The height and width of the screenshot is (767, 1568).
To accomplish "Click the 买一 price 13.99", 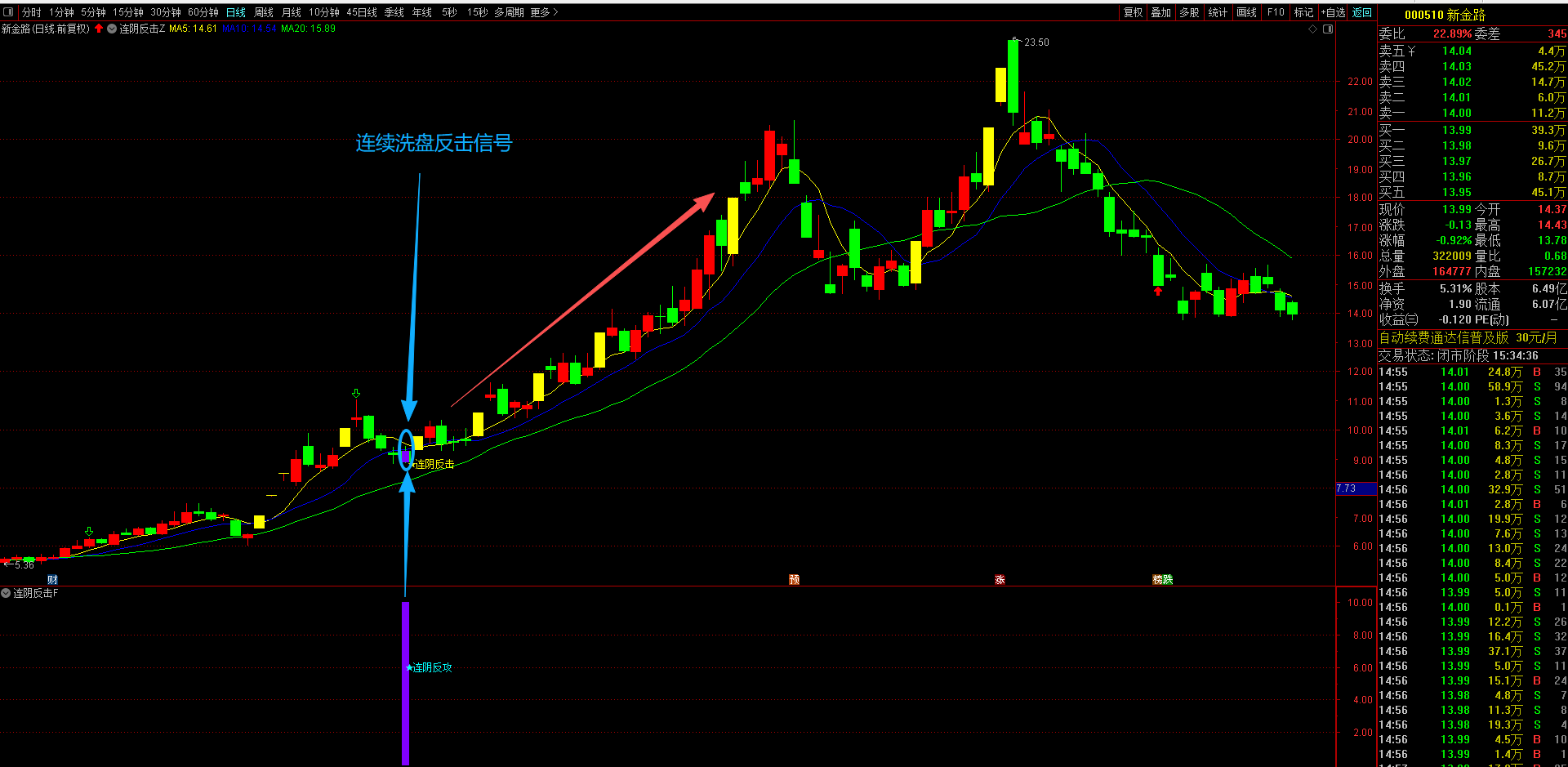I will pos(1457,130).
